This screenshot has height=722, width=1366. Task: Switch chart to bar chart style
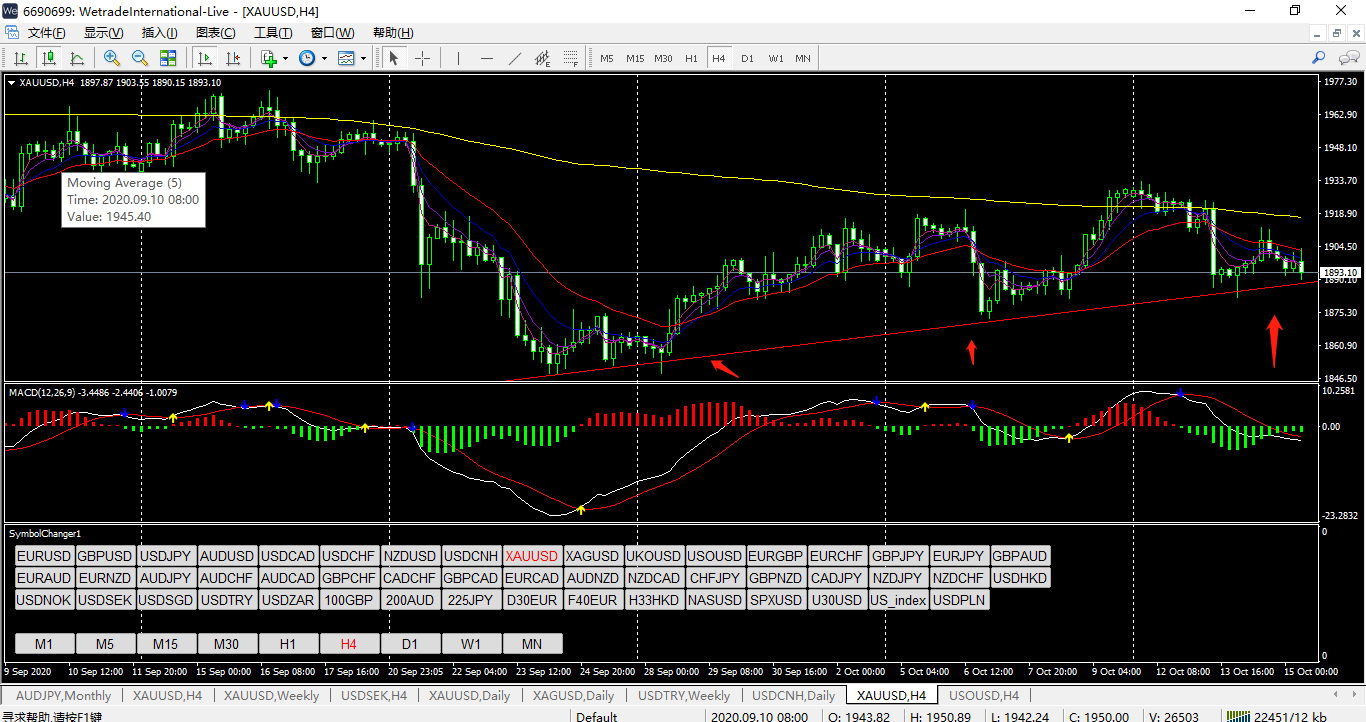click(20, 58)
